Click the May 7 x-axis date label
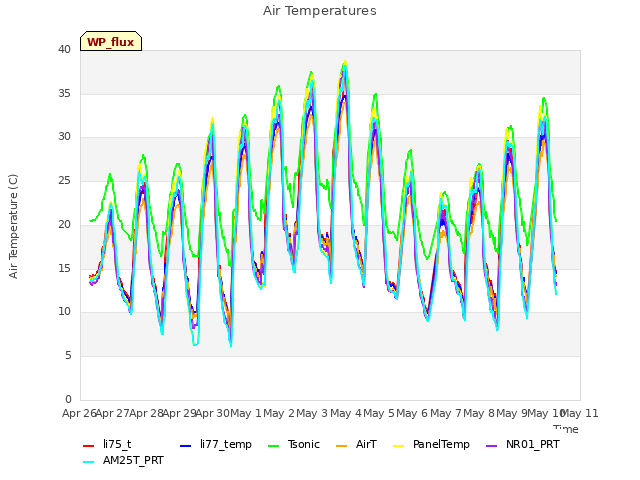This screenshot has width=640, height=480. pyautogui.click(x=446, y=413)
